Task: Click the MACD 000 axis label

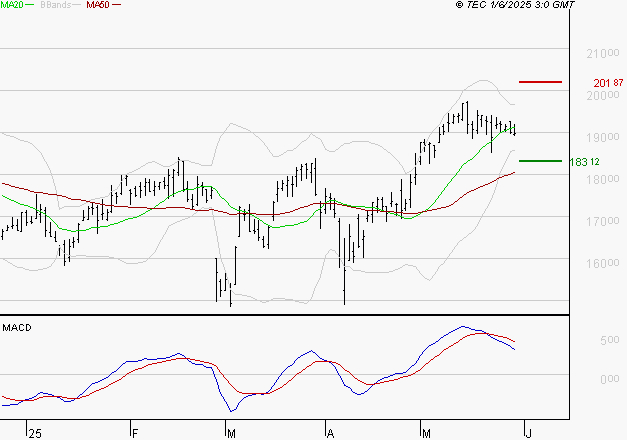Action: click(x=609, y=378)
